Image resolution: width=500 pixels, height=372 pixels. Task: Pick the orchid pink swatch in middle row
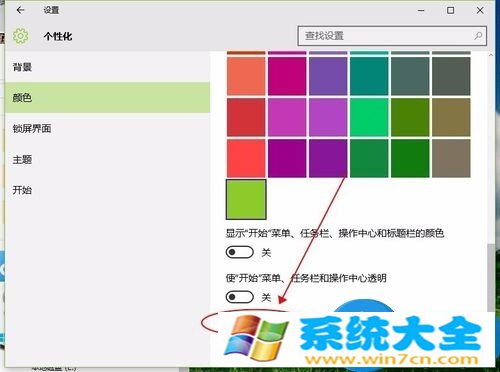coord(287,117)
